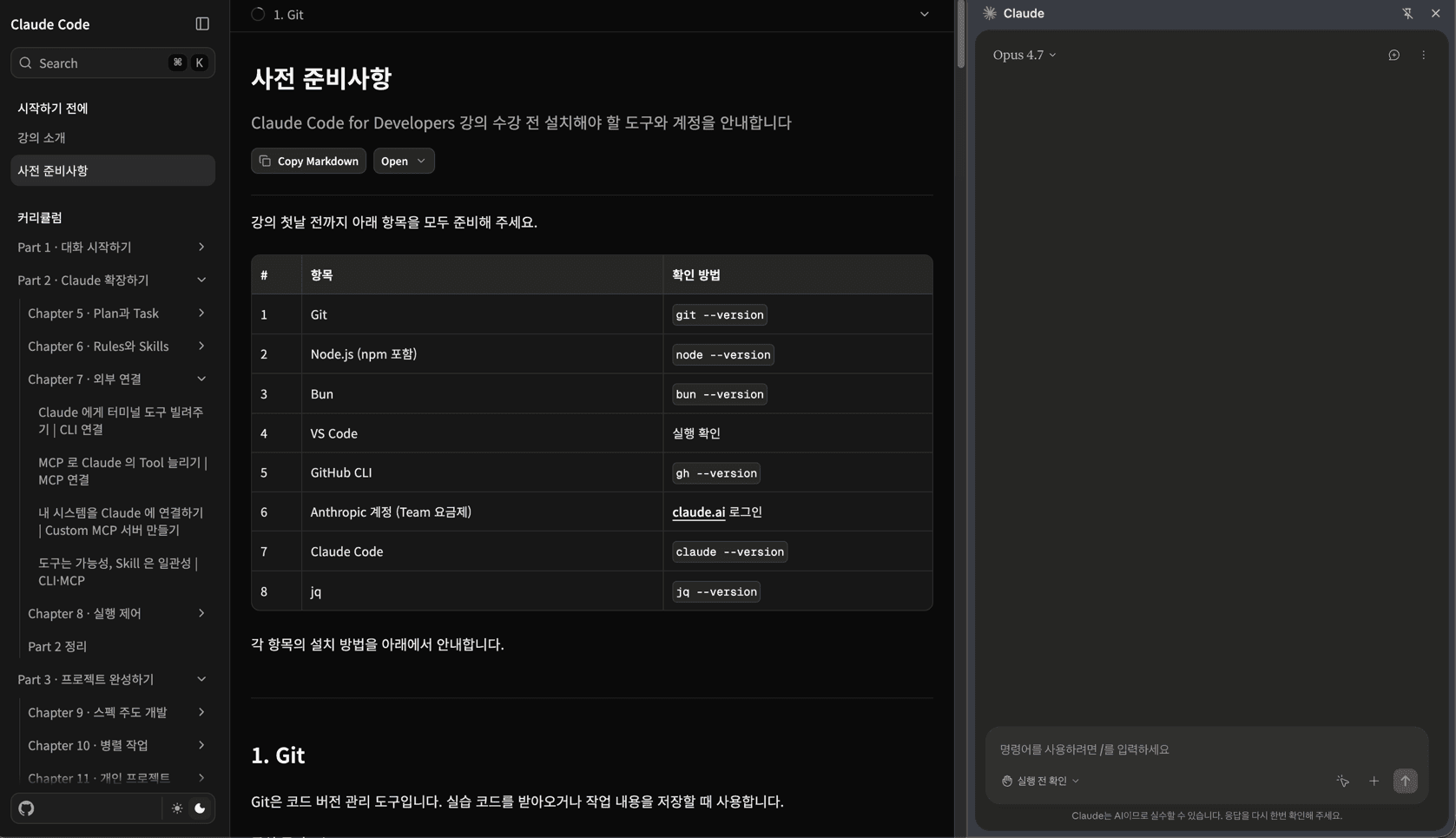The height and width of the screenshot is (838, 1456).
Task: Click the Claude starburst logo icon
Action: tap(990, 13)
